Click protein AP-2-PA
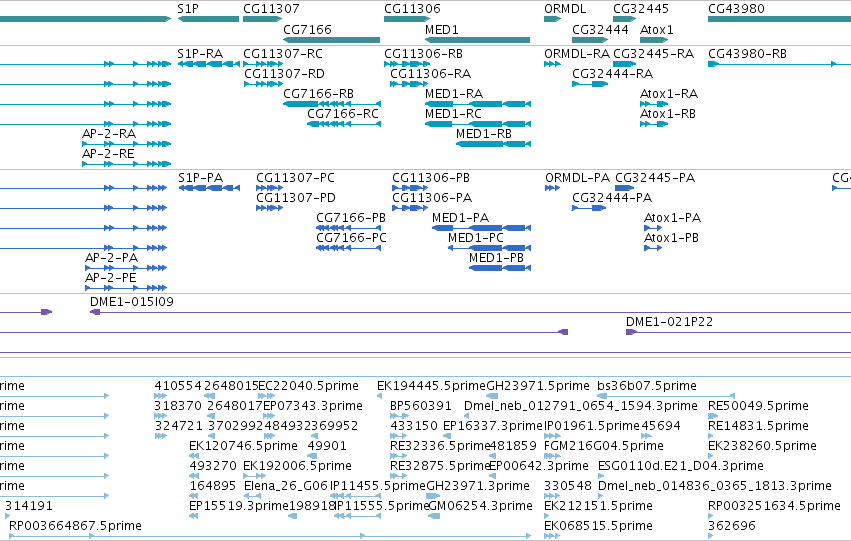 click(x=111, y=258)
